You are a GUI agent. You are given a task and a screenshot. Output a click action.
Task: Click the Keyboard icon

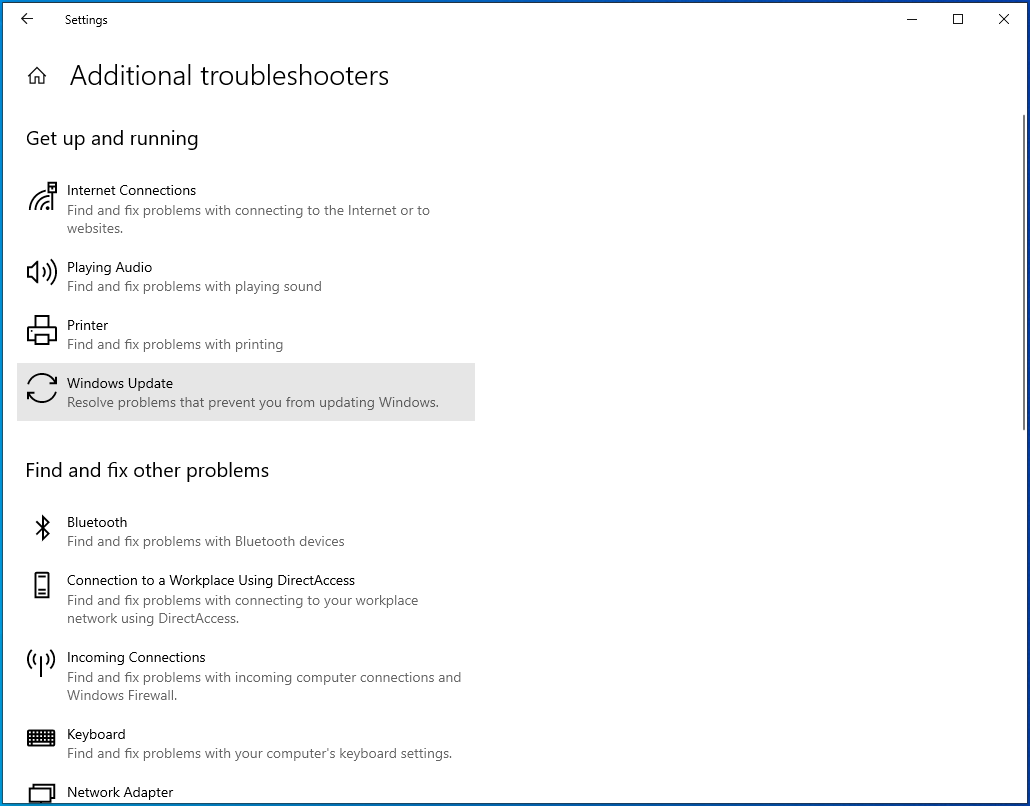click(x=42, y=738)
